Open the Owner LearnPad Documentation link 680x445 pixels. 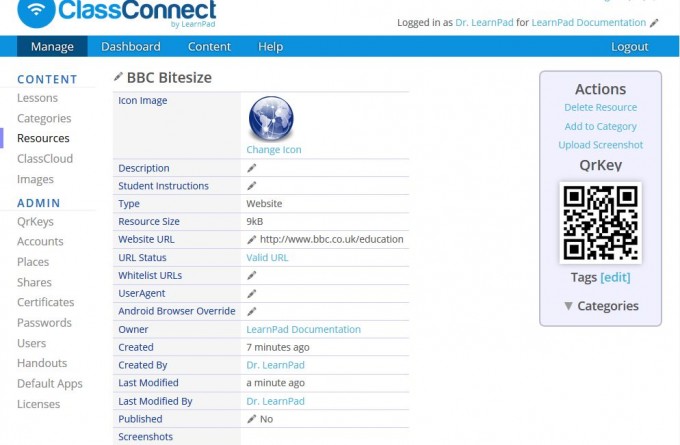304,330
